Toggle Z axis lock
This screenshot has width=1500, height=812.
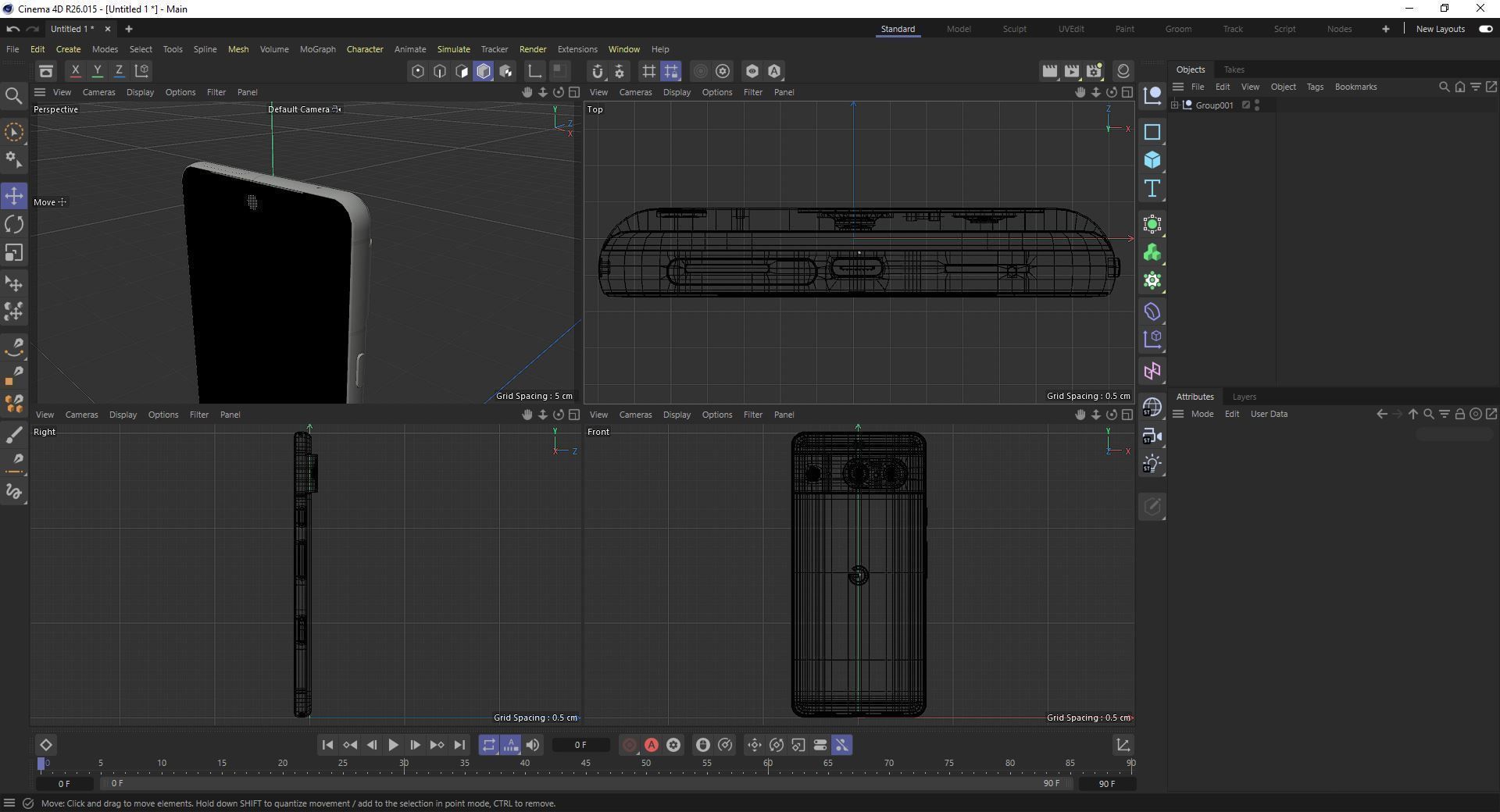pyautogui.click(x=119, y=70)
